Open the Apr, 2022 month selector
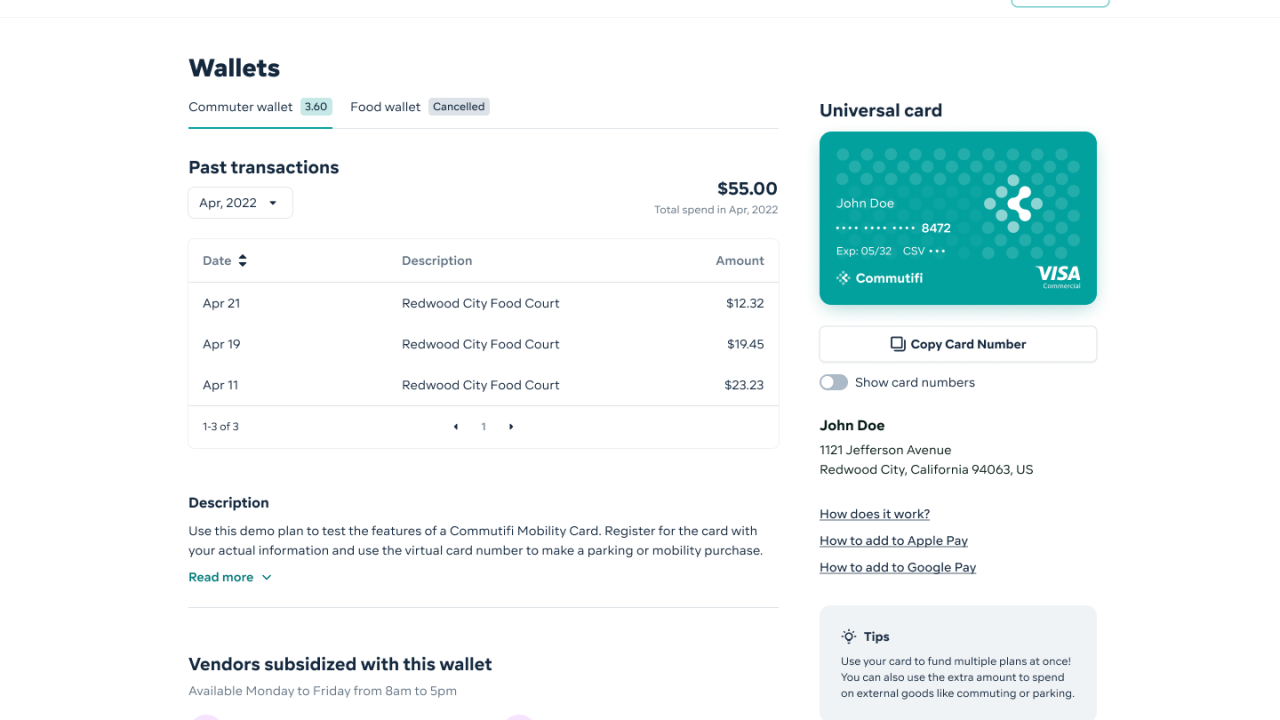 240,202
